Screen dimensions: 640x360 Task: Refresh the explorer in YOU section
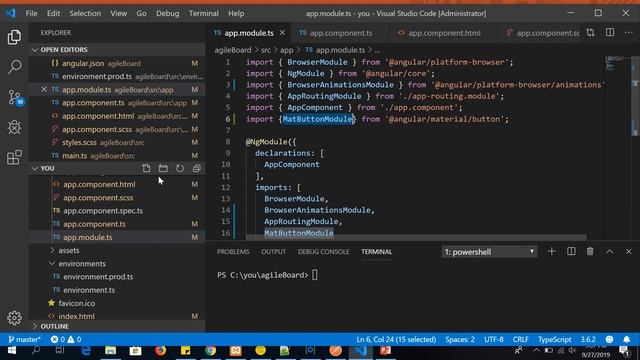[x=180, y=168]
